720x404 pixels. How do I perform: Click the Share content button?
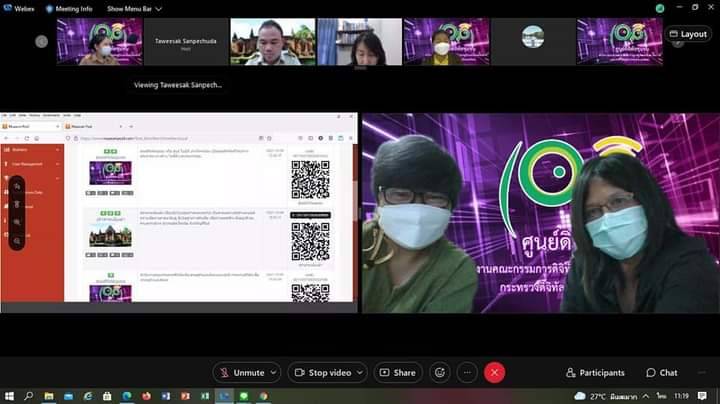(398, 372)
